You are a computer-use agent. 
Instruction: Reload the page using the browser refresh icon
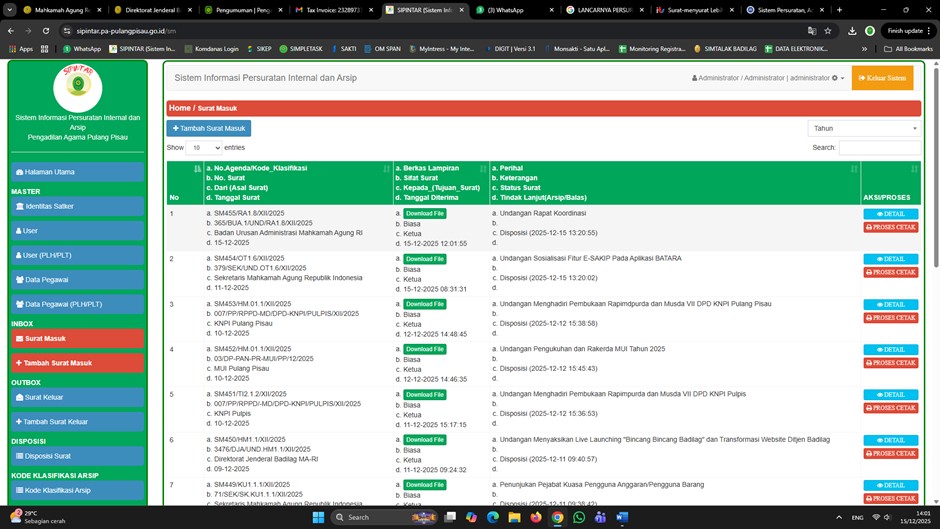pyautogui.click(x=46, y=31)
